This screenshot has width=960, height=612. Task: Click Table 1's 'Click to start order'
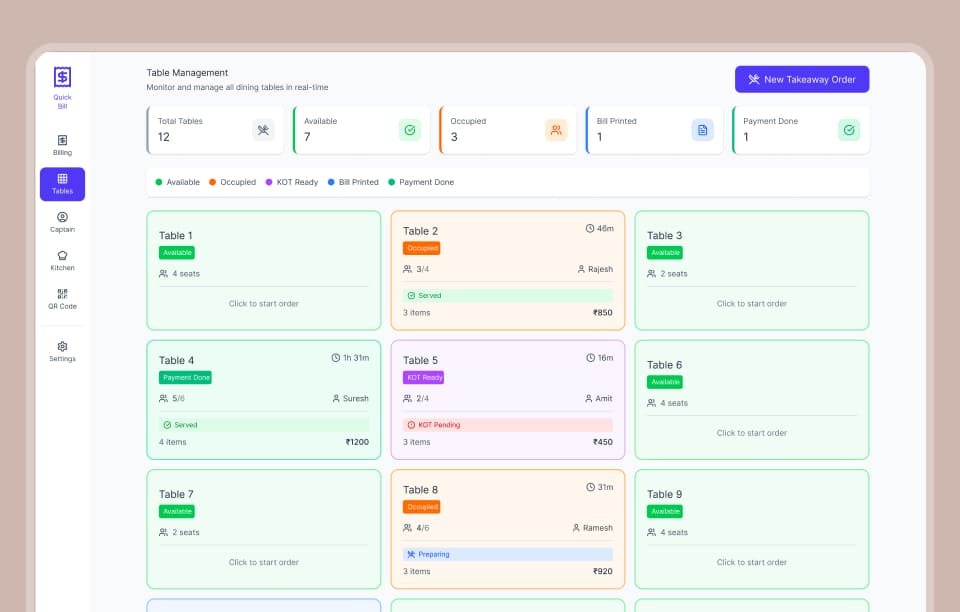click(x=263, y=304)
